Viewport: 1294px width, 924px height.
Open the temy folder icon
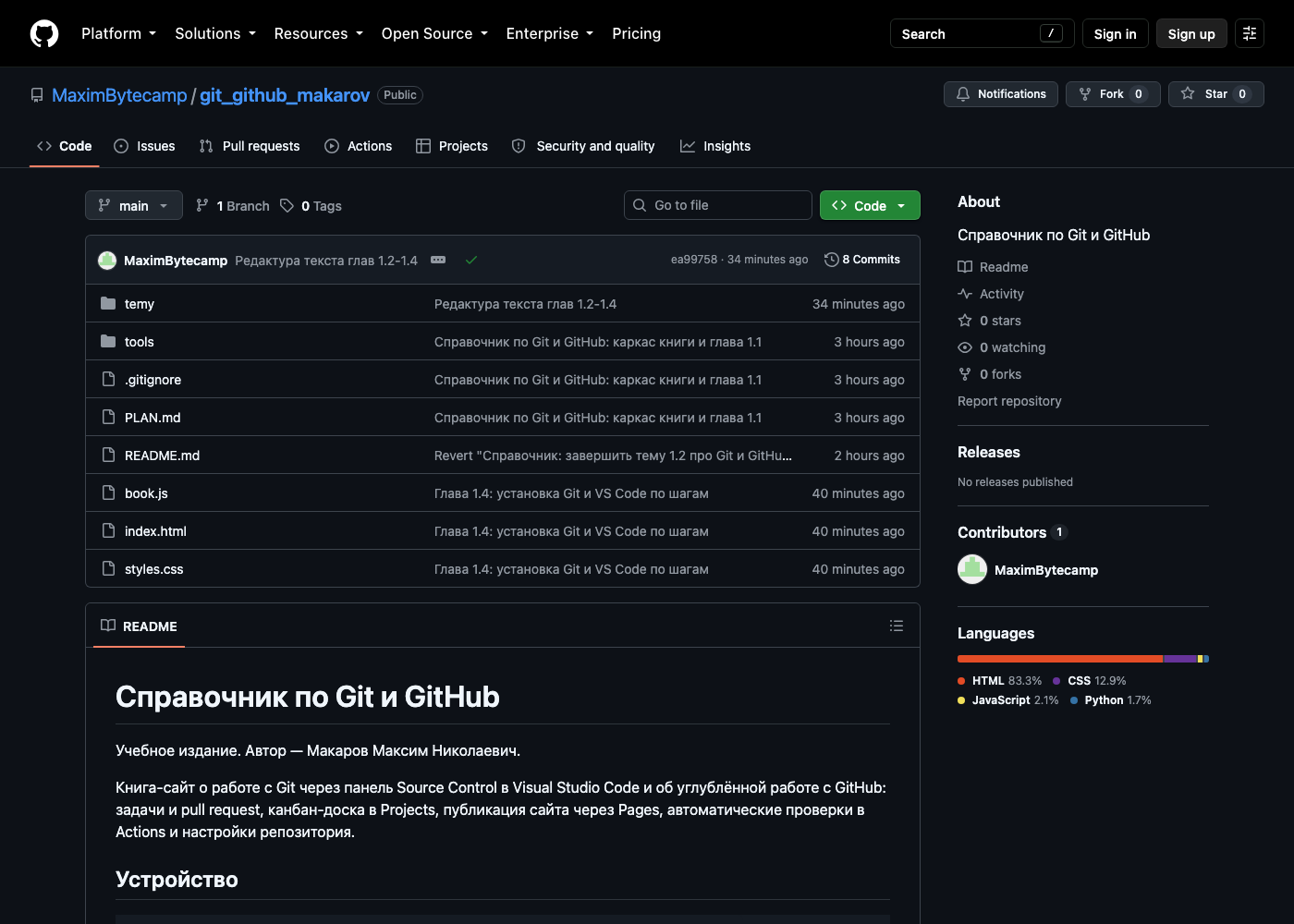tap(108, 303)
